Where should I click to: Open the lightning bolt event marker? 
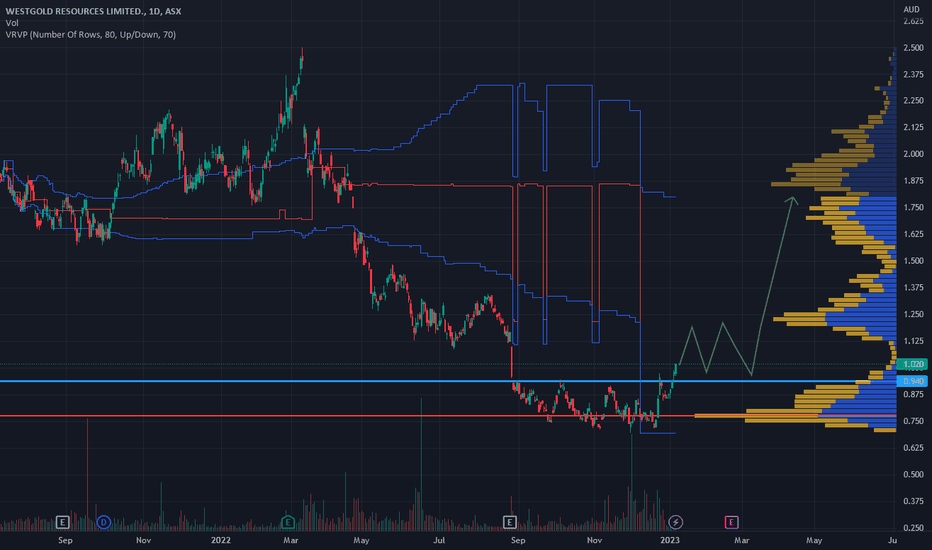pos(675,523)
